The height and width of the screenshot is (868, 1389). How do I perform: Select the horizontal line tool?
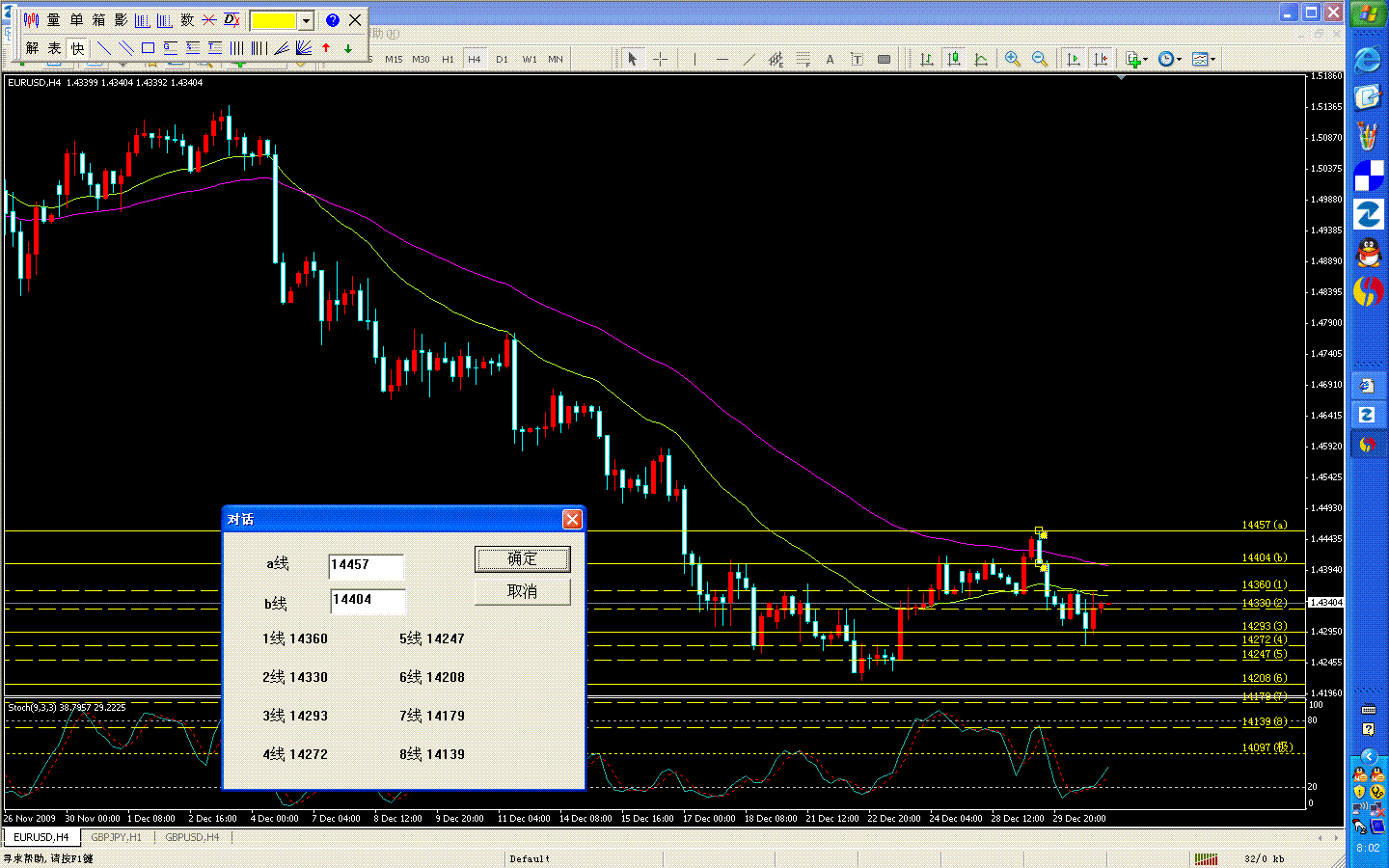[x=722, y=59]
